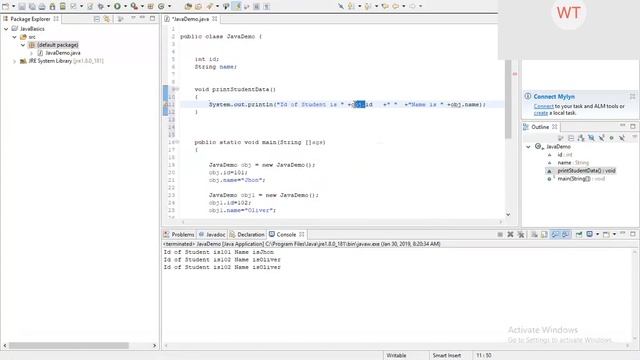Click the Remove All Terminated Launches icon in Console
This screenshot has width=640, height=360.
pyautogui.click(x=520, y=234)
